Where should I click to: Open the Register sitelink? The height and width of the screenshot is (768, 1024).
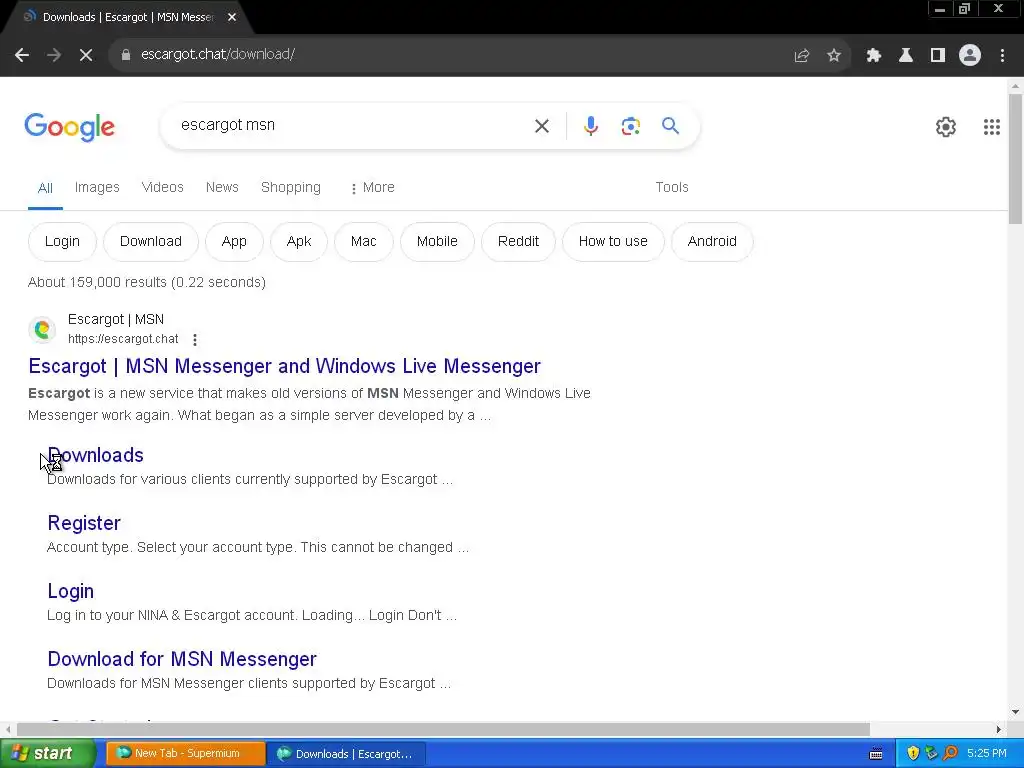(x=84, y=523)
